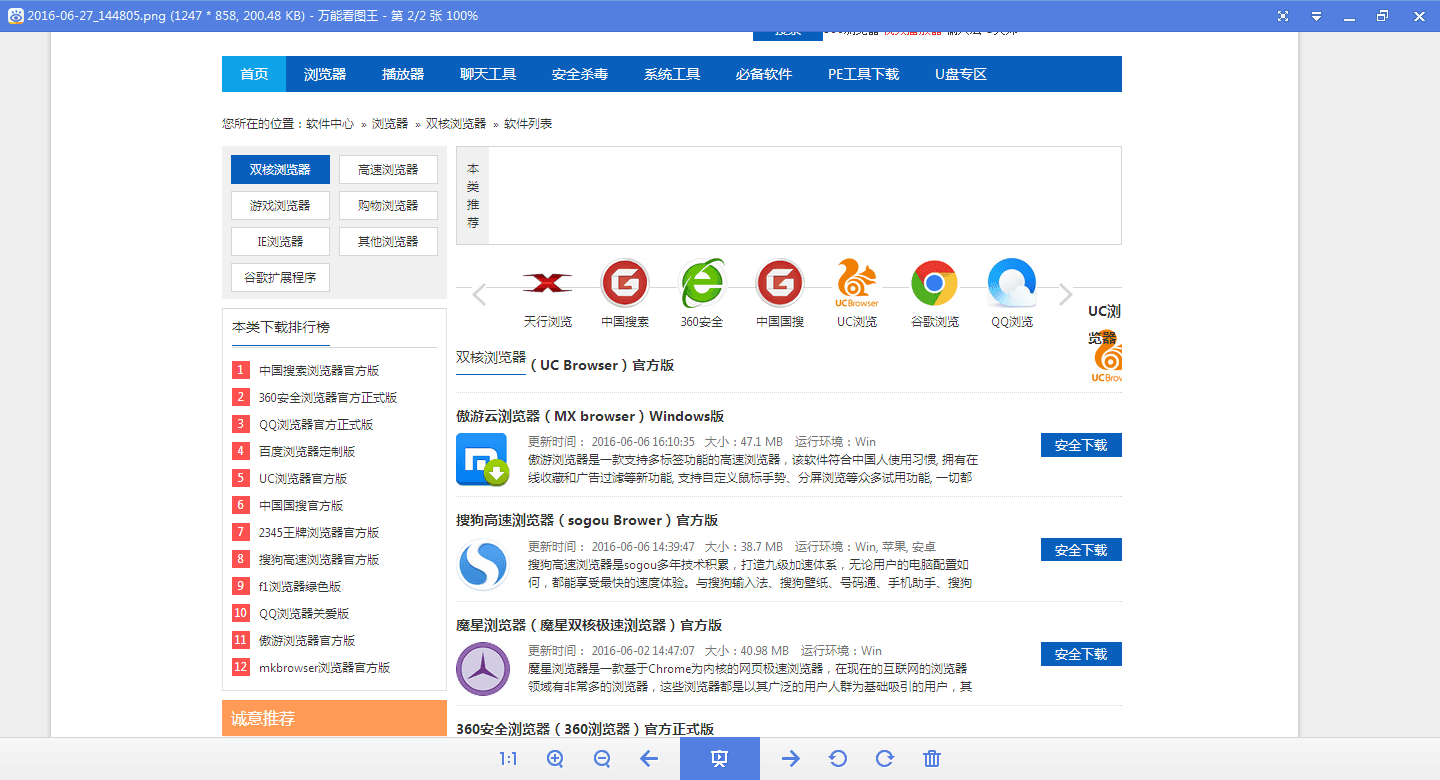Open title 傲游云浏览器（MX browser）Windows版
This screenshot has width=1440, height=780.
pos(590,416)
